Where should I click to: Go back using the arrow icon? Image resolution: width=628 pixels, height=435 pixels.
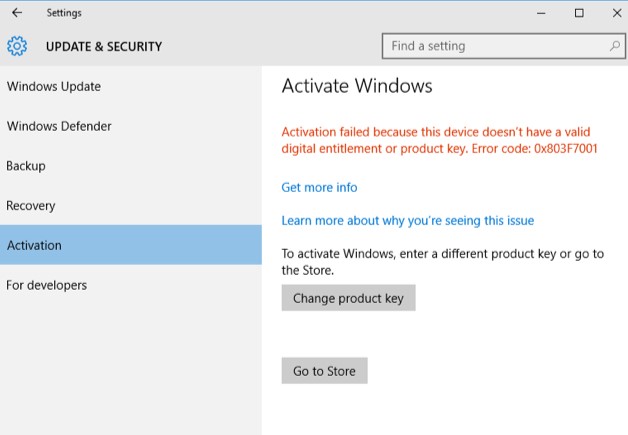coord(17,13)
